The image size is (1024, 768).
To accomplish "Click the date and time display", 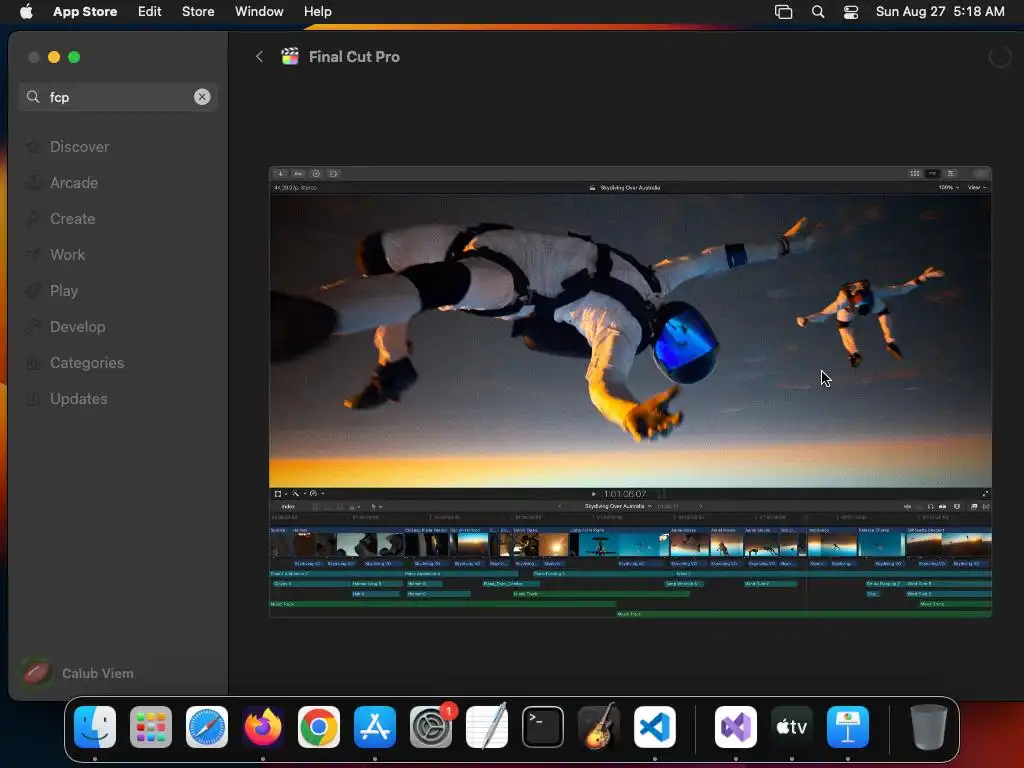I will 940,11.
